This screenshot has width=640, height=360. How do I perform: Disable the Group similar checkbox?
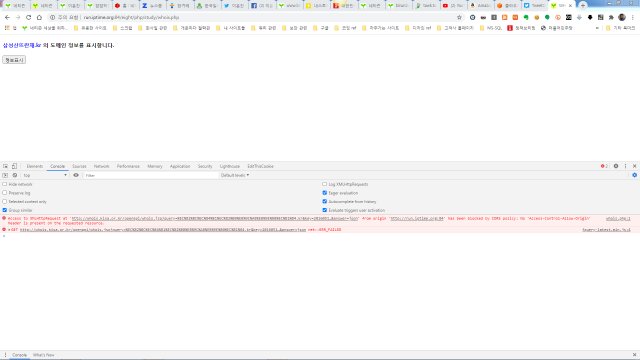coord(4,210)
